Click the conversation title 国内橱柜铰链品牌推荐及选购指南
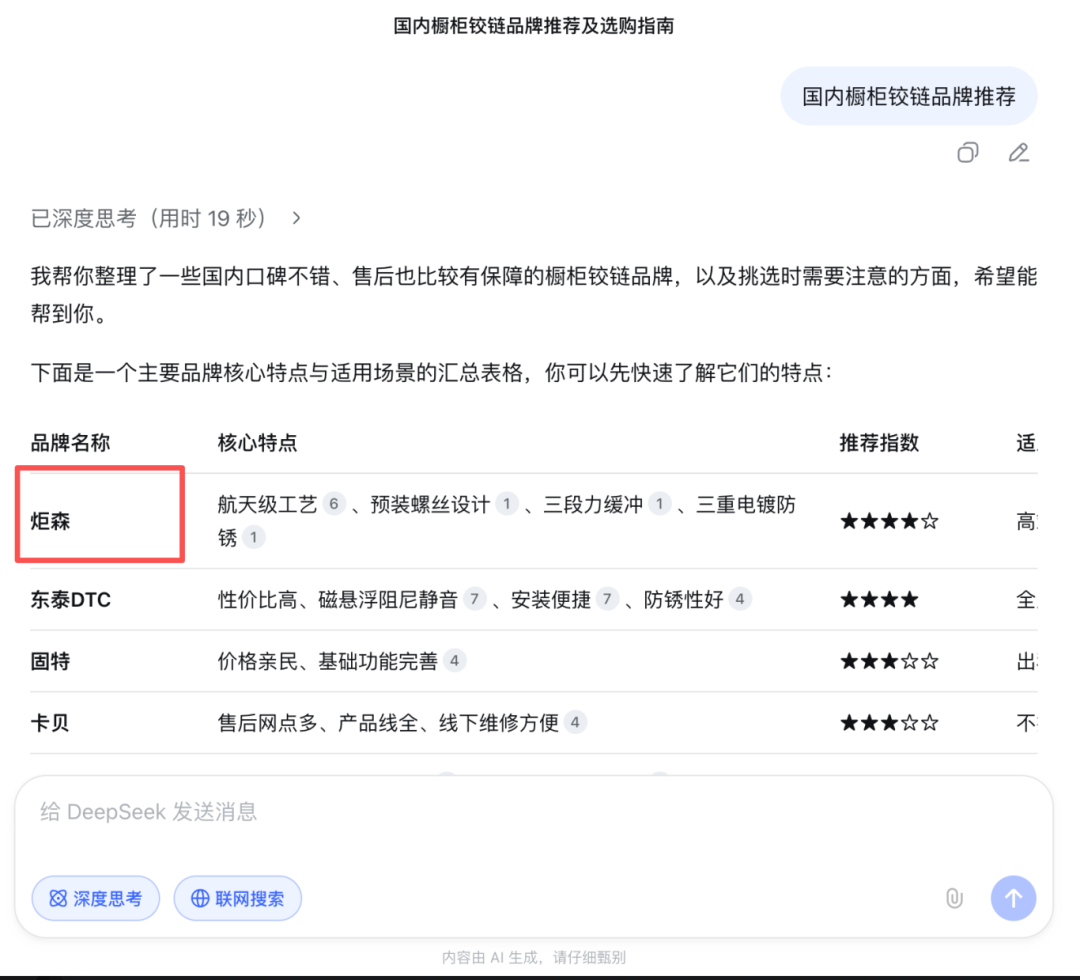The height and width of the screenshot is (980, 1080). (534, 26)
